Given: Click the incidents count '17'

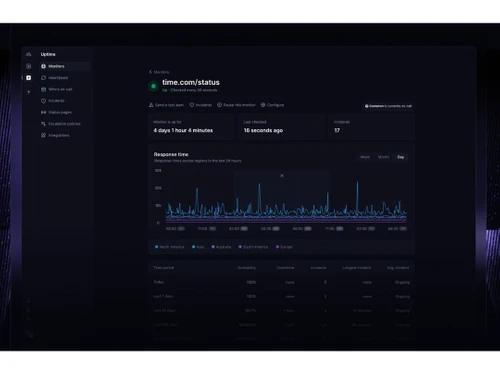Looking at the screenshot, I should click(x=337, y=130).
